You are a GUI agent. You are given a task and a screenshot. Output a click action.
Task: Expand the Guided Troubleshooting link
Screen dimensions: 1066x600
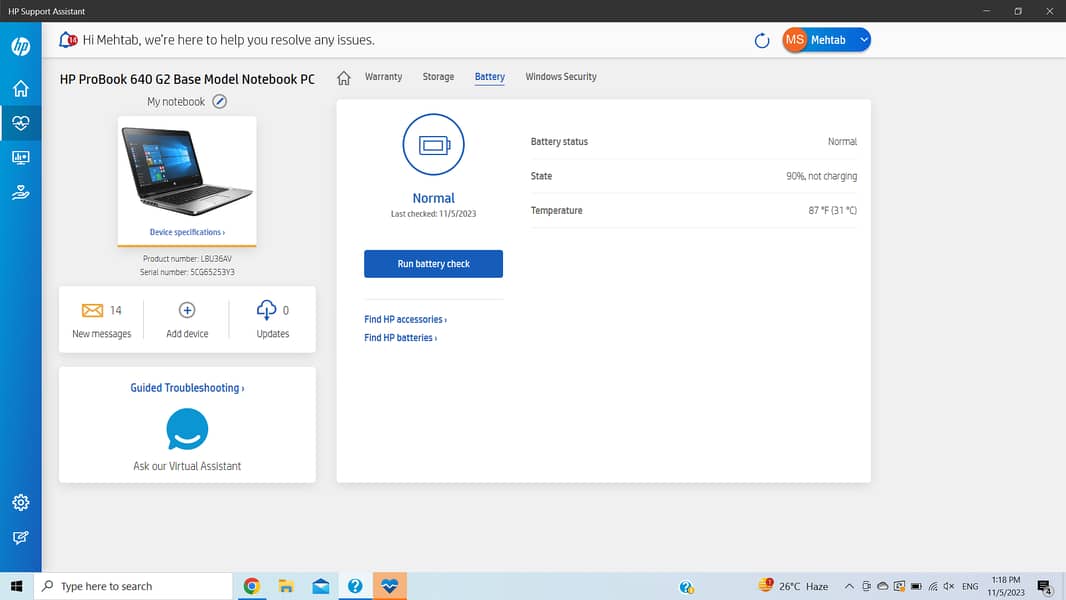pyautogui.click(x=187, y=388)
